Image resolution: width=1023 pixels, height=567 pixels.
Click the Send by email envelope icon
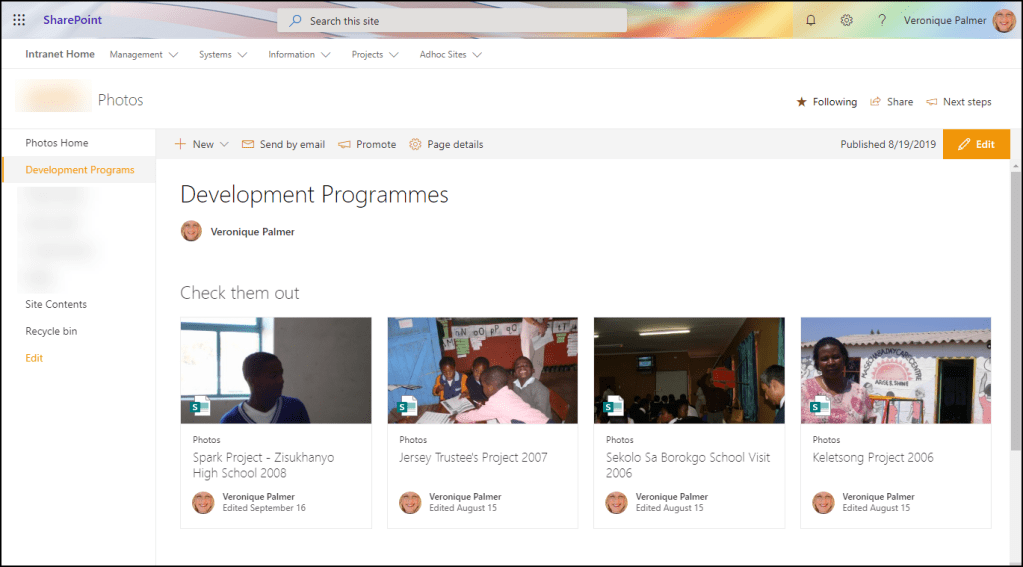click(x=248, y=144)
